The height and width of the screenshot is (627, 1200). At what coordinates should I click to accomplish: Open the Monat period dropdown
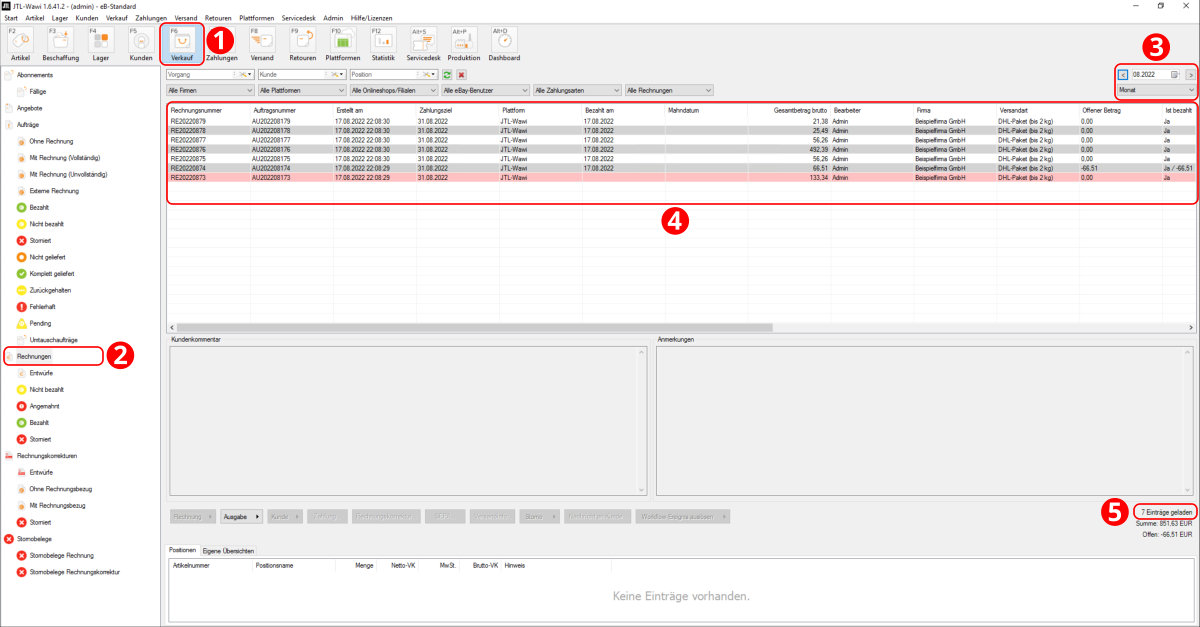pyautogui.click(x=1155, y=90)
